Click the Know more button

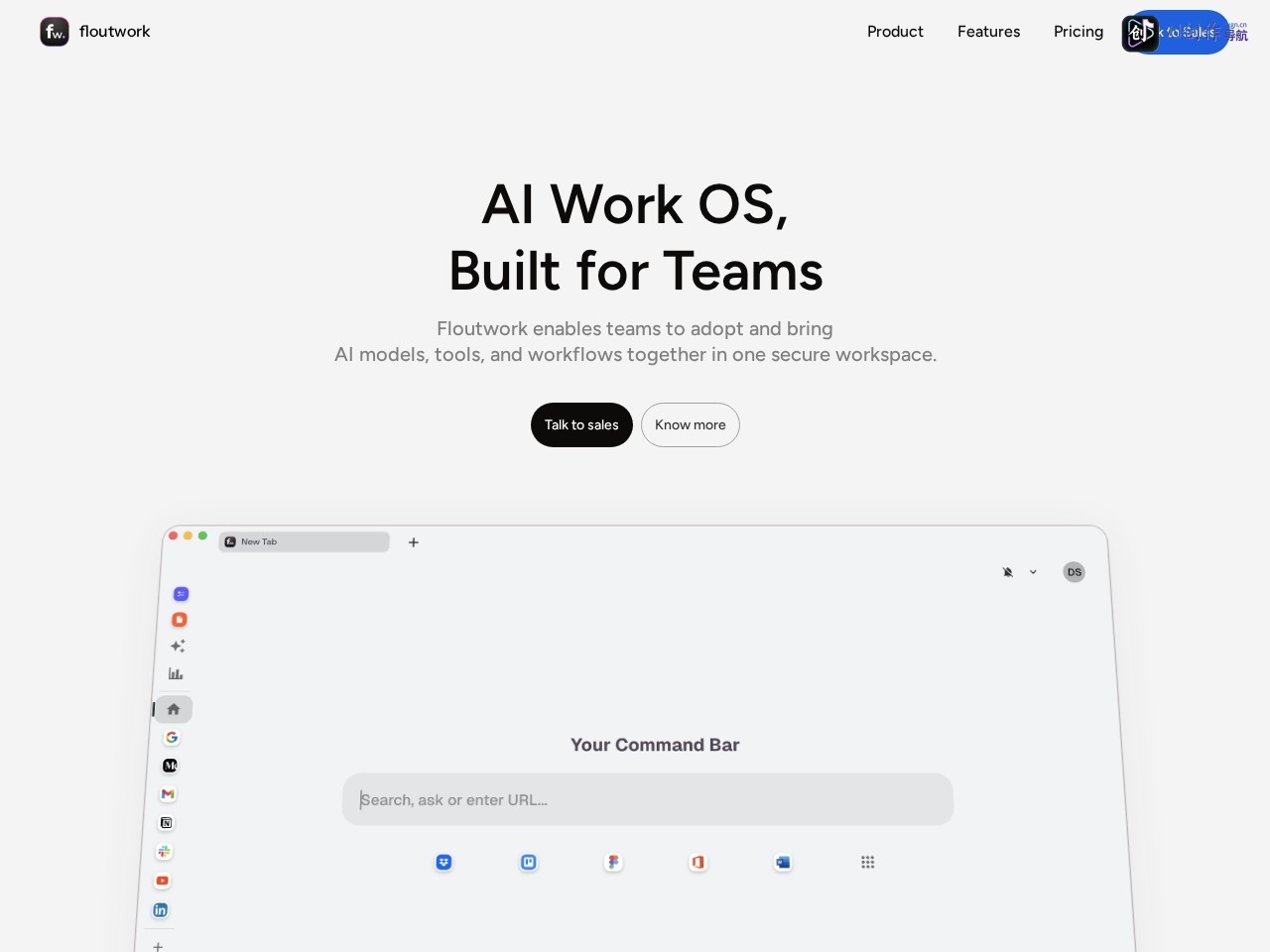[691, 424]
